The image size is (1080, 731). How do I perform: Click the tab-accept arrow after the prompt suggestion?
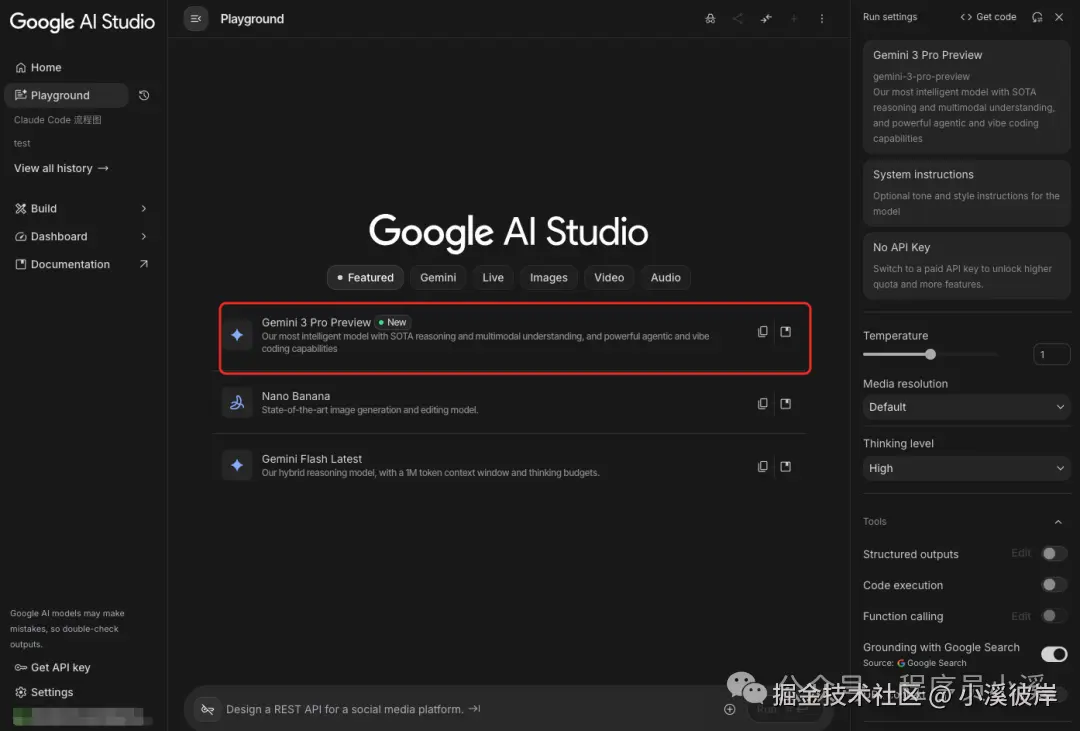[x=474, y=708]
